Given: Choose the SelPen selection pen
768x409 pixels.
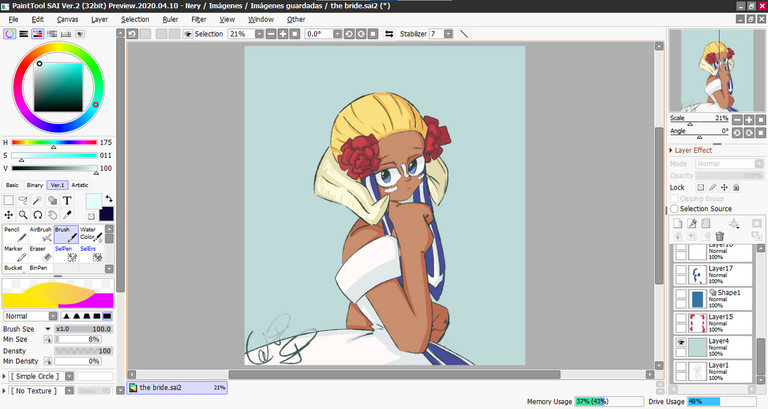Looking at the screenshot, I should (x=66, y=254).
